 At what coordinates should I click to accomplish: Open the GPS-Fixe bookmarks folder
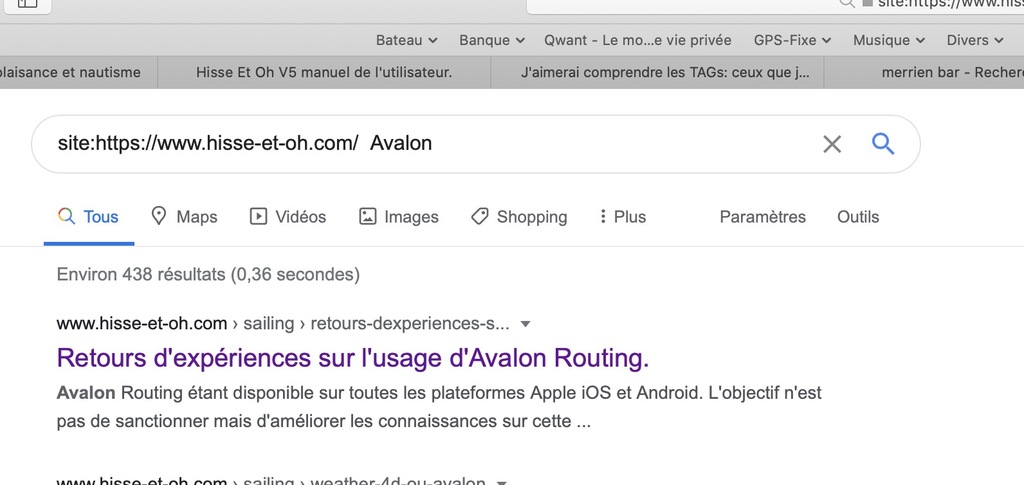792,40
